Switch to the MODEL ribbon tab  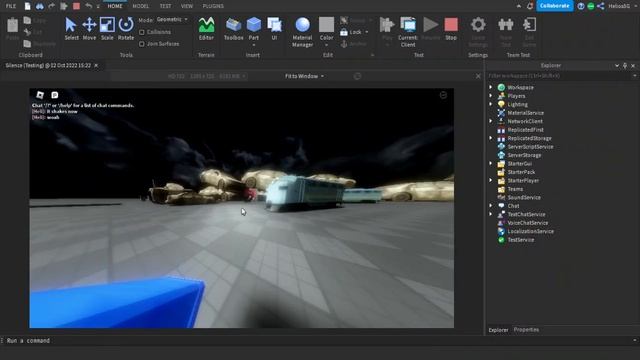[141, 6]
